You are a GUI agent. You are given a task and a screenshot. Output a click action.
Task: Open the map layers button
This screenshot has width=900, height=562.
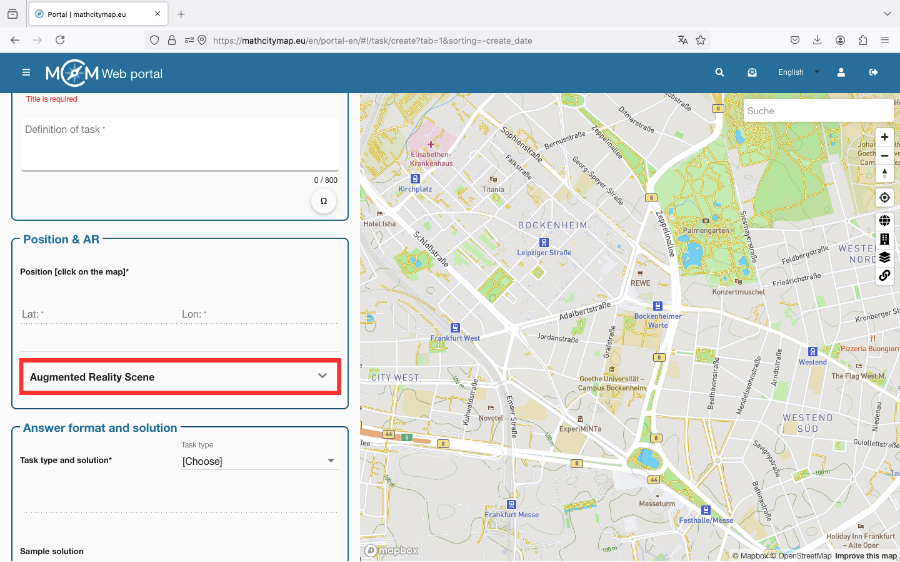884,257
